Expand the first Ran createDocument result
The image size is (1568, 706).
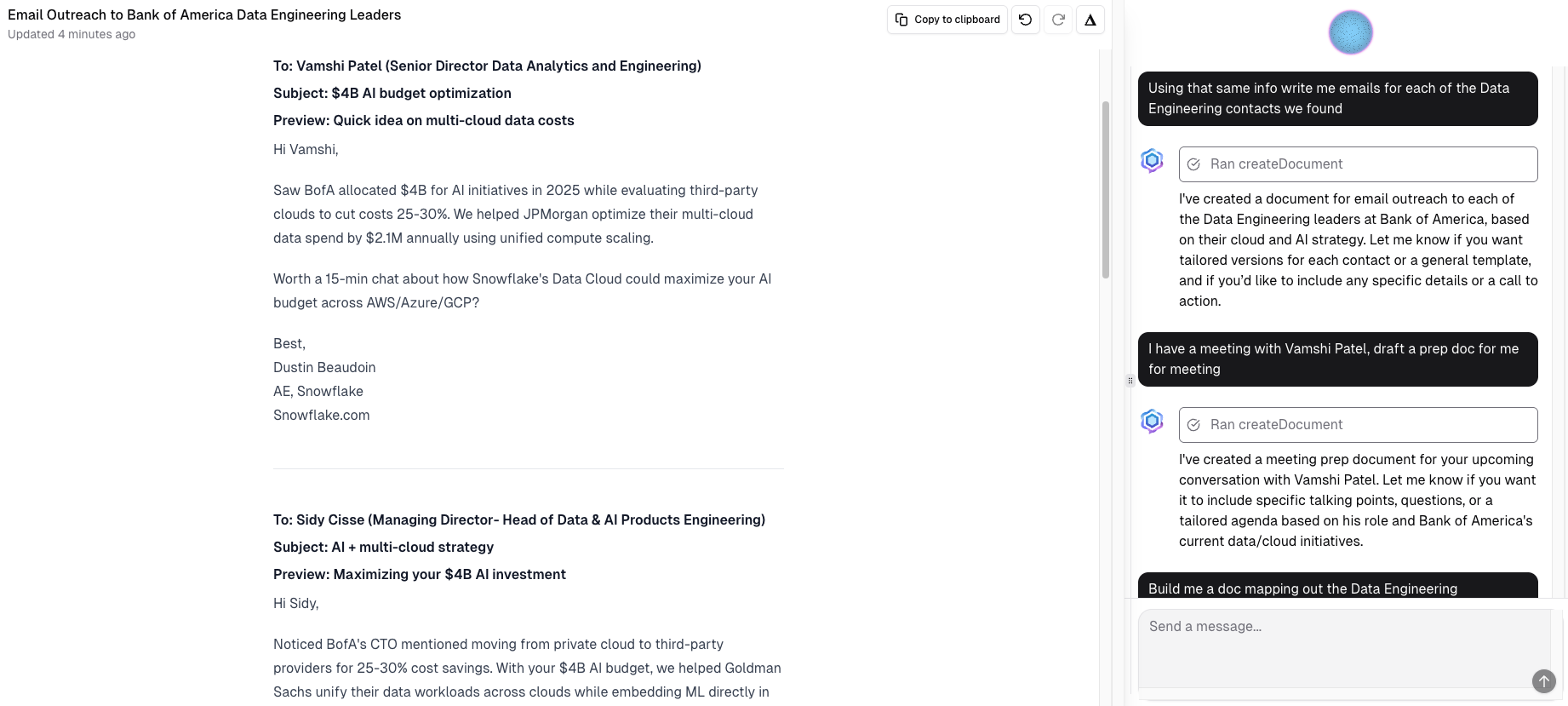click(1358, 164)
